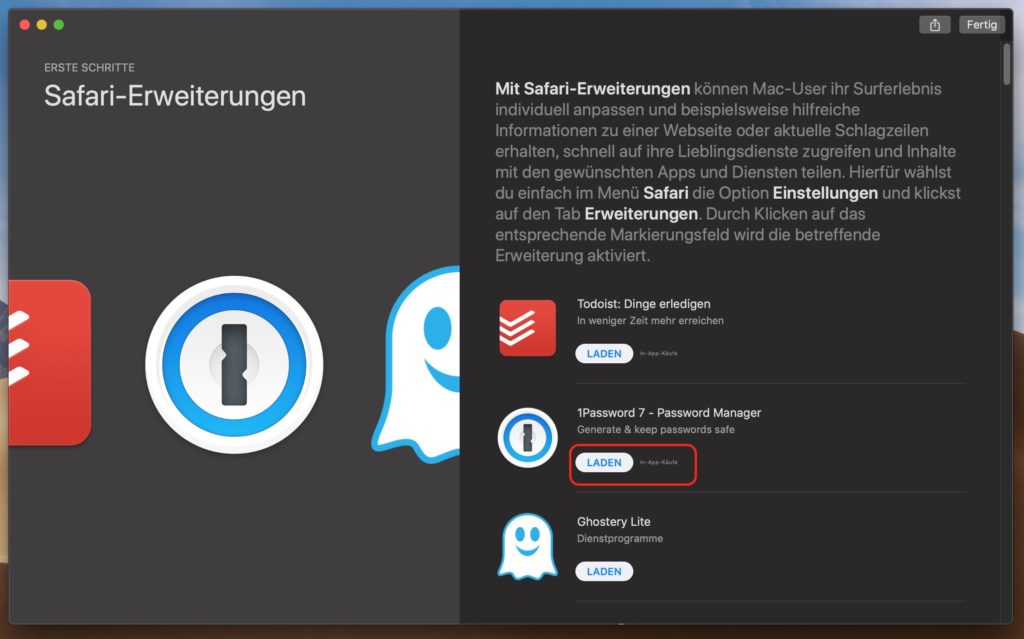Open the Todoist app icon in list

(527, 328)
